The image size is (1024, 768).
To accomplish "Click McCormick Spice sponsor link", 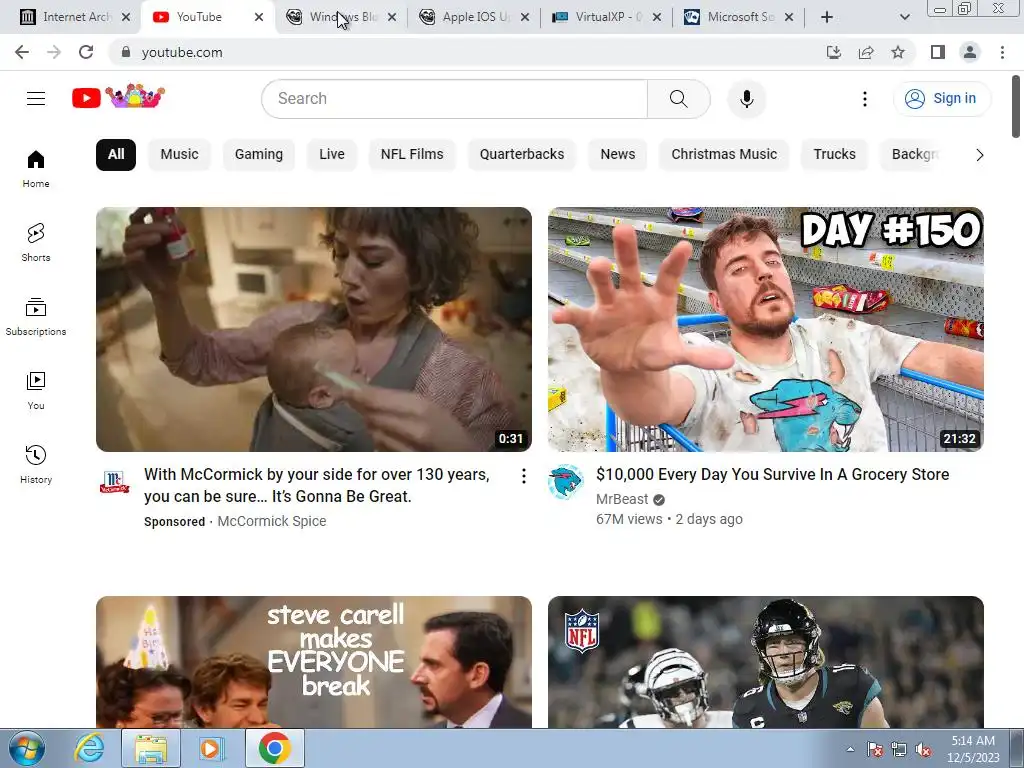I will pyautogui.click(x=272, y=521).
